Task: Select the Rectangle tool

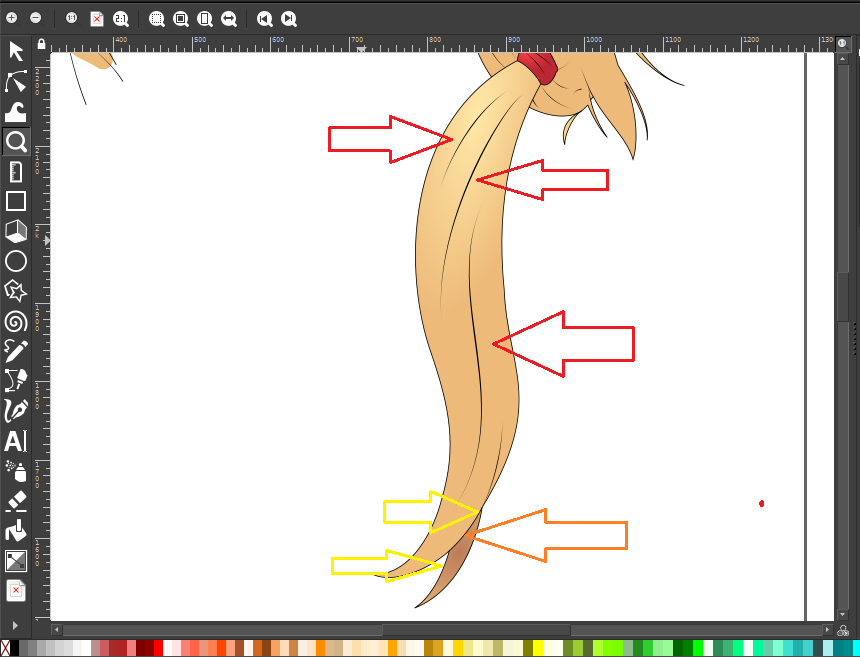Action: [15, 201]
